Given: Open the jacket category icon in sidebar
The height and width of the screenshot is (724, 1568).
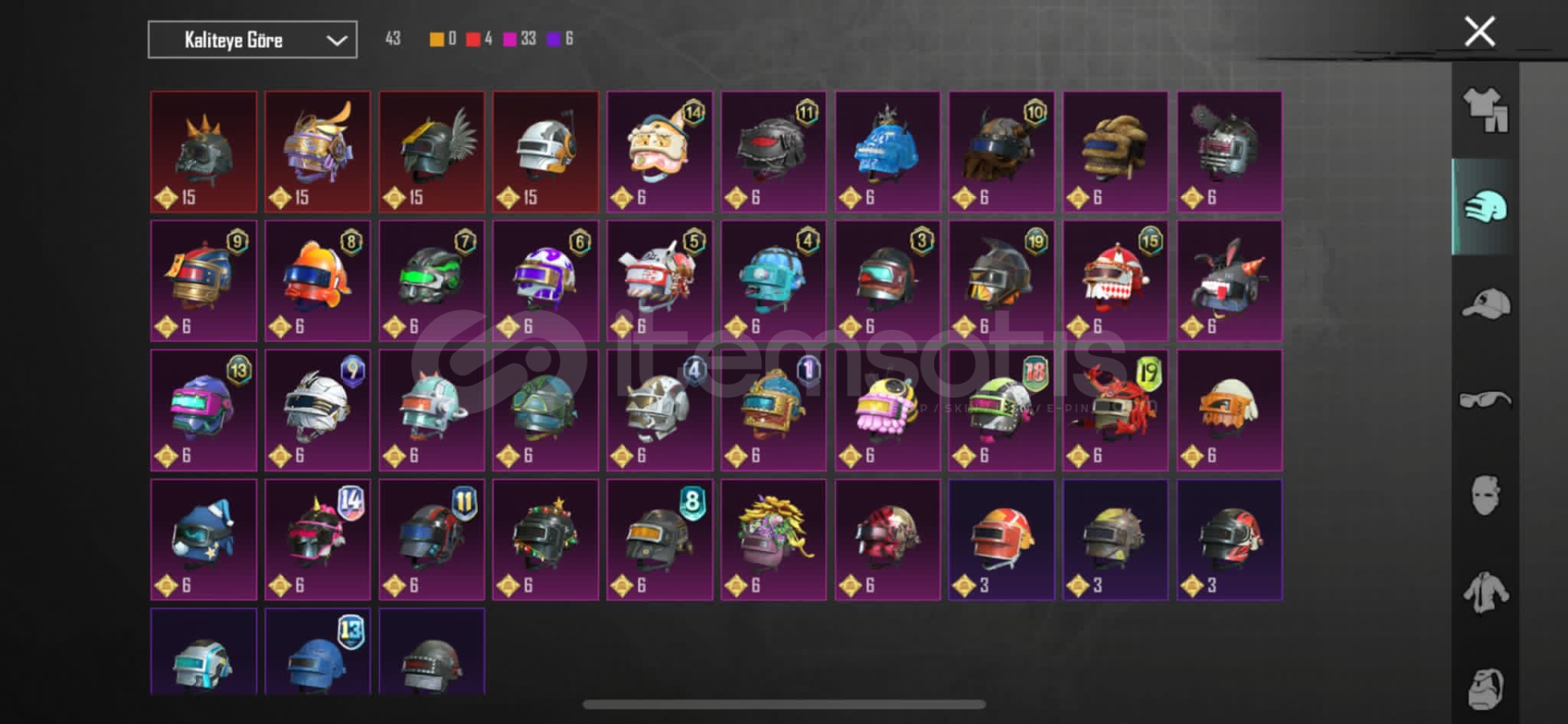Looking at the screenshot, I should coord(1486,593).
